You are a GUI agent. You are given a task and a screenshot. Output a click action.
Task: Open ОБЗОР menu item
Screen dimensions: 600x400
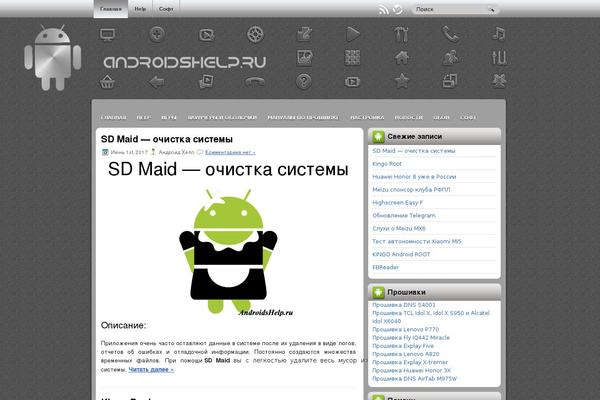tap(442, 117)
